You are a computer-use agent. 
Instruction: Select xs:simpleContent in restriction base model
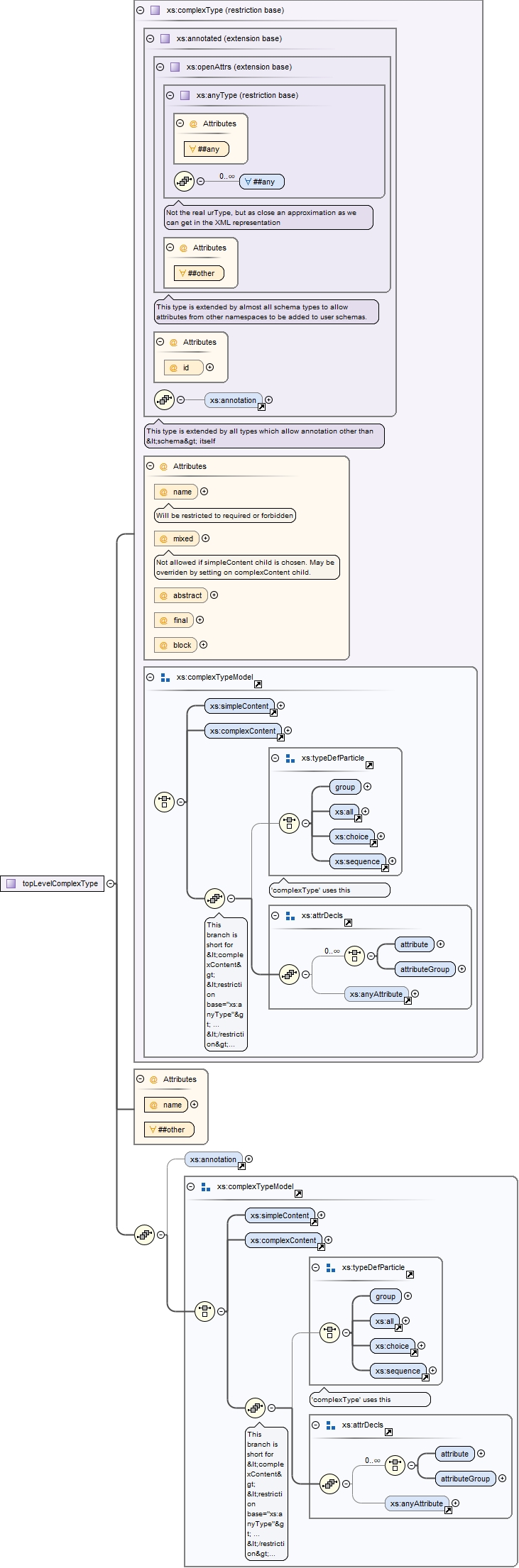[x=239, y=706]
